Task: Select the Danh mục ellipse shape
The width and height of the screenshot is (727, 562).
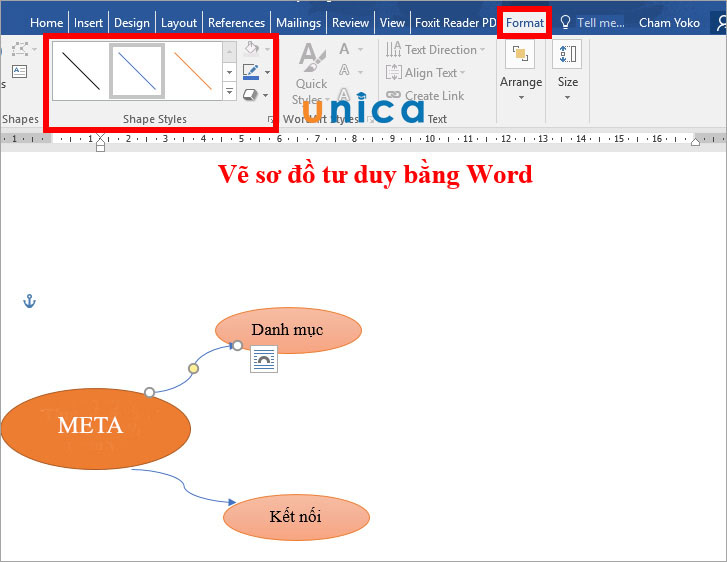Action: point(288,331)
